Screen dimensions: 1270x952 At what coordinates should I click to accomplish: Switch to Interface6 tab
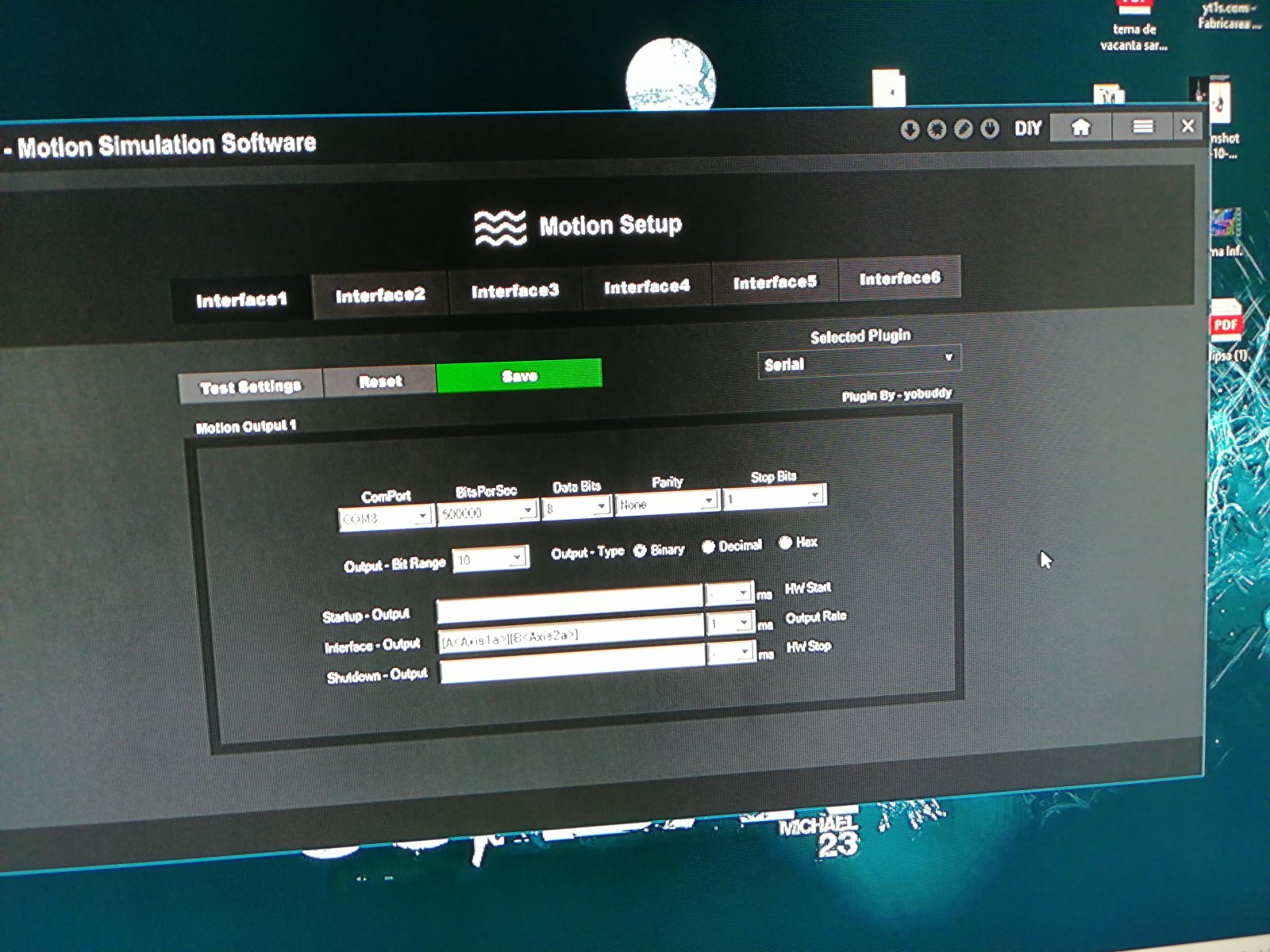coord(899,278)
